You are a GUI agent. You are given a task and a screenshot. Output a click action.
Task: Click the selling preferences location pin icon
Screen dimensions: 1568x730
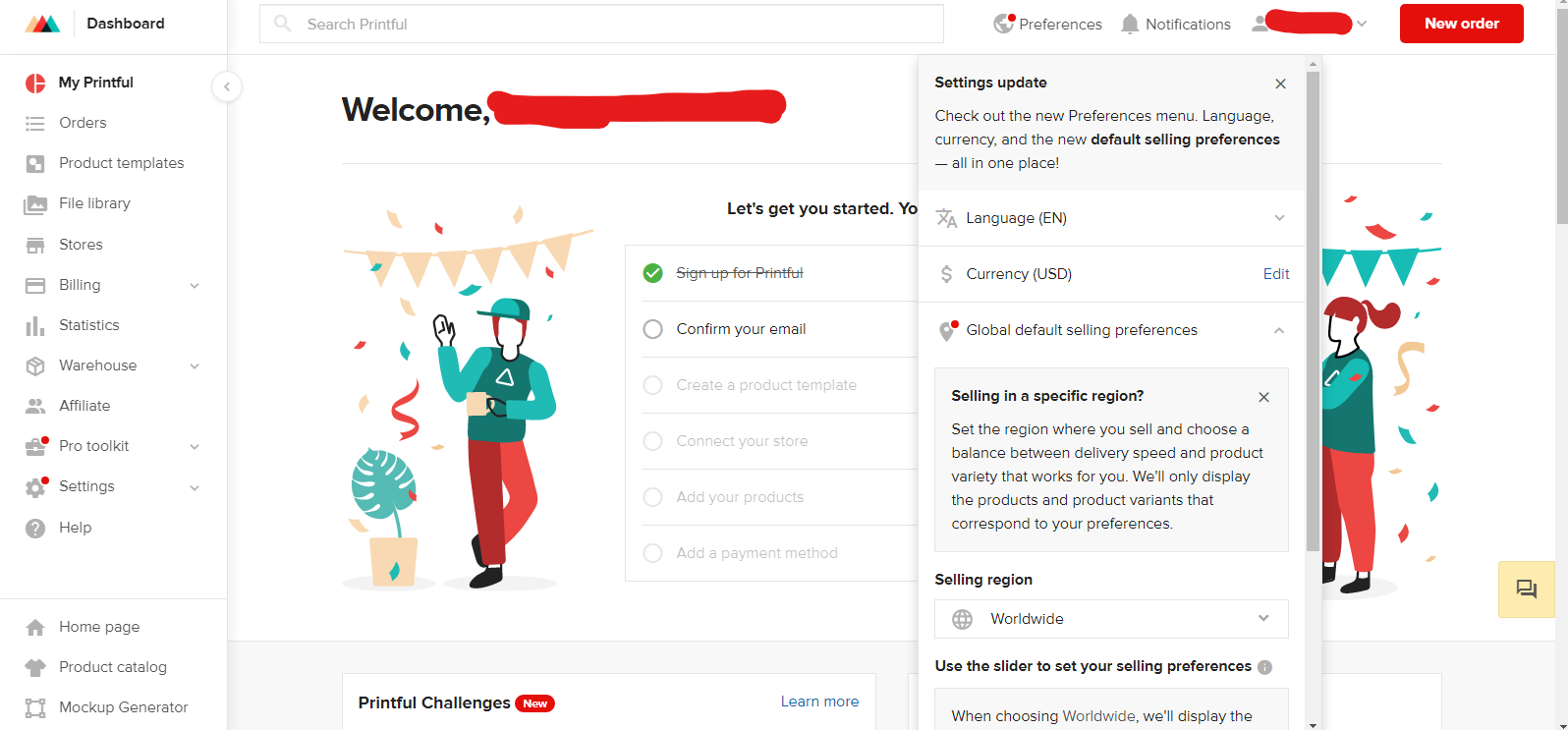click(x=946, y=331)
